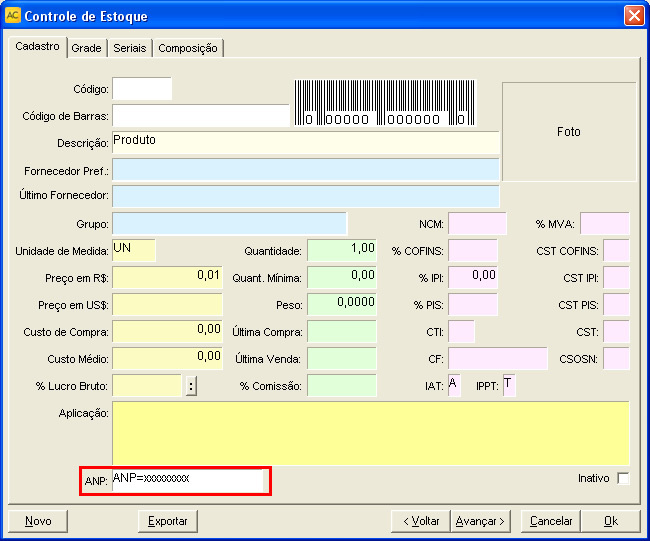Open the % Lucro Bruto options button
Image resolution: width=650 pixels, height=541 pixels.
pos(191,386)
